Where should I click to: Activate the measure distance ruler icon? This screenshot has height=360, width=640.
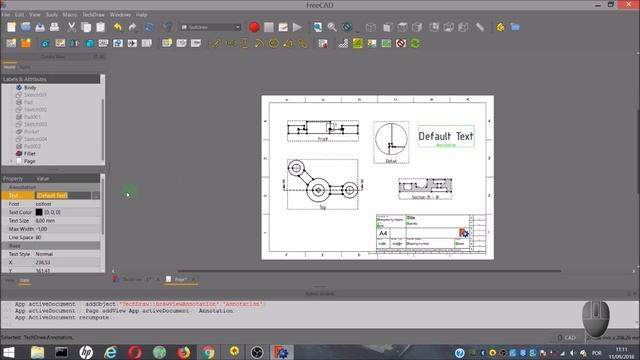coord(480,27)
